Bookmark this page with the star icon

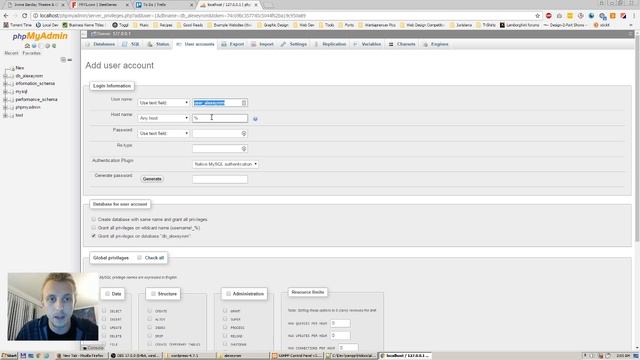point(538,16)
